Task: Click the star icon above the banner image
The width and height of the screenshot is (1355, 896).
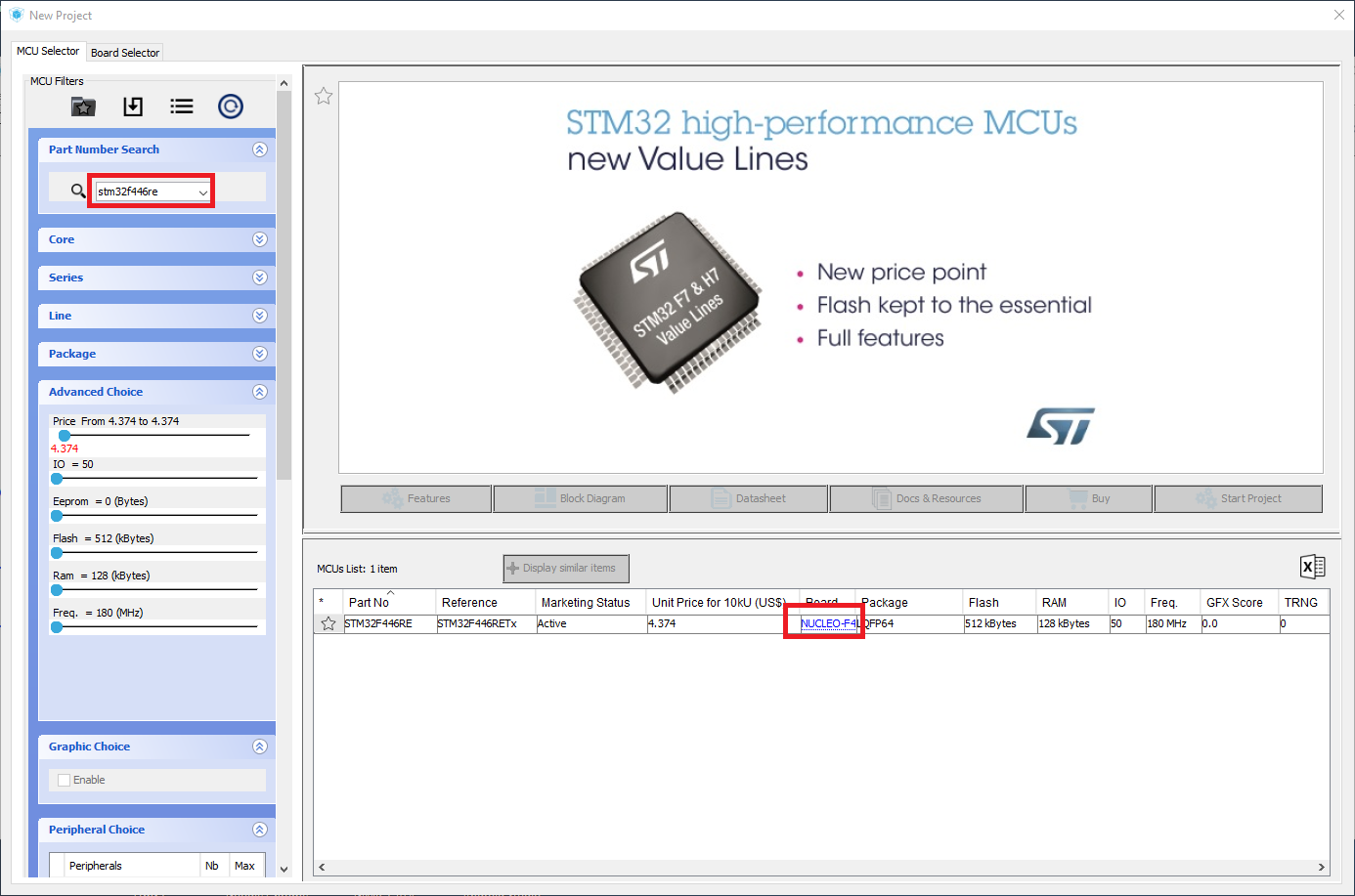Action: click(324, 96)
